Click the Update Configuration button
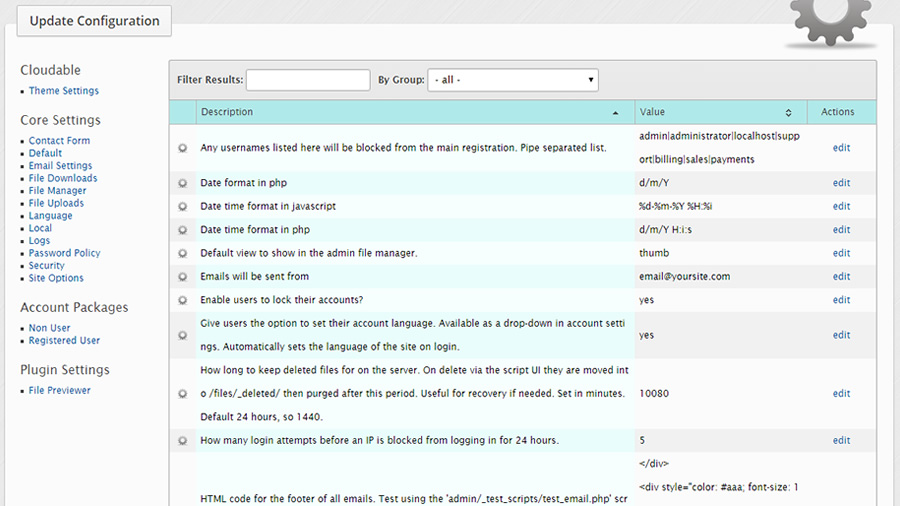Screen dimensions: 900x506 (94, 21)
